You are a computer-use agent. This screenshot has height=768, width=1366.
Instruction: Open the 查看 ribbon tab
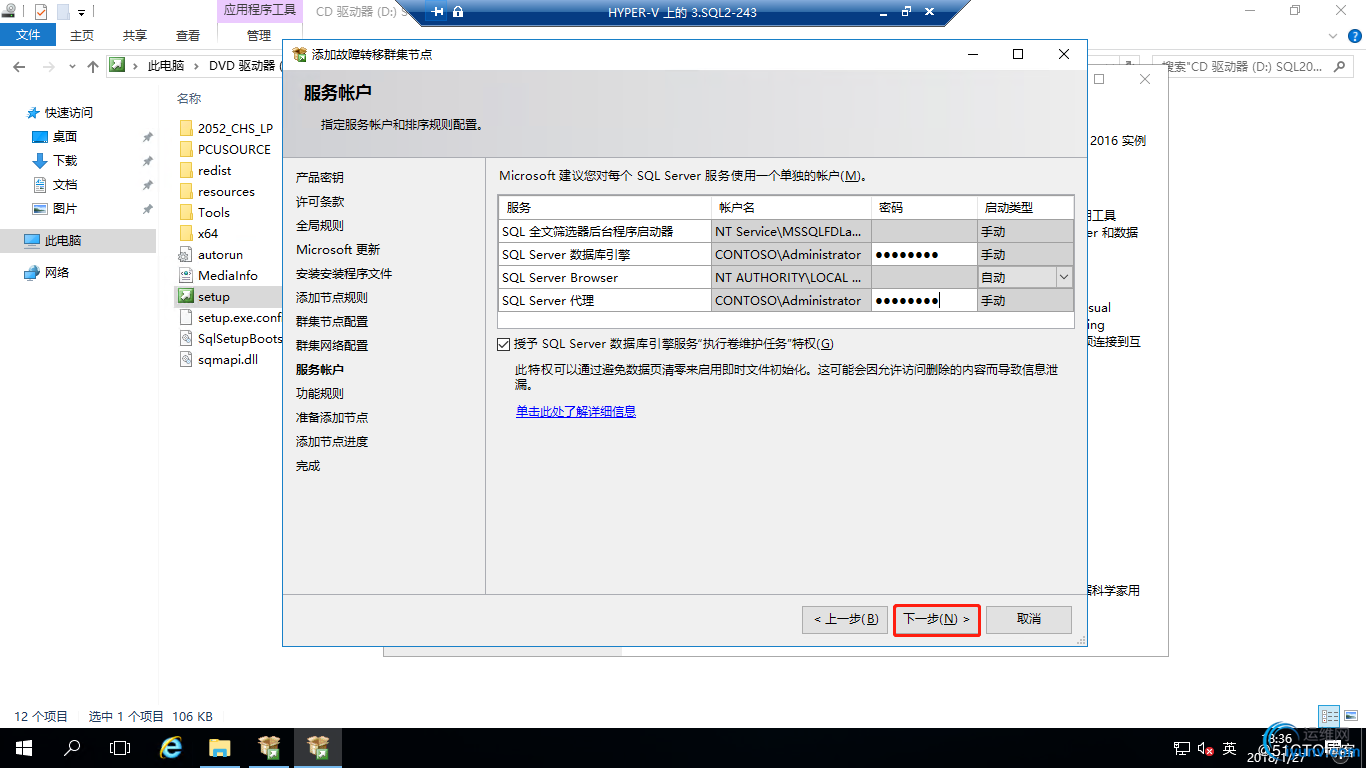(188, 35)
